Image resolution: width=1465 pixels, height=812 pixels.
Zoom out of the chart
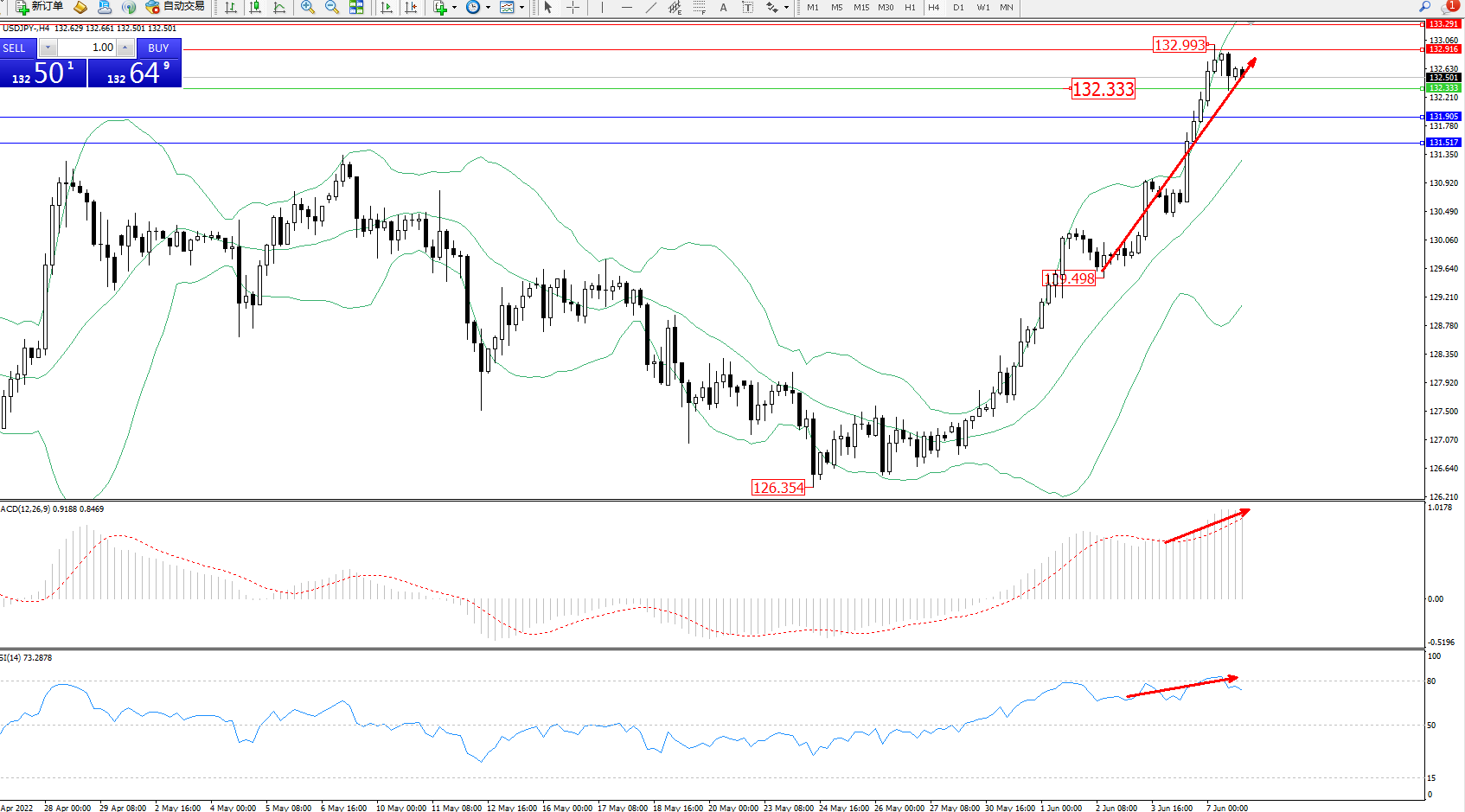(331, 7)
